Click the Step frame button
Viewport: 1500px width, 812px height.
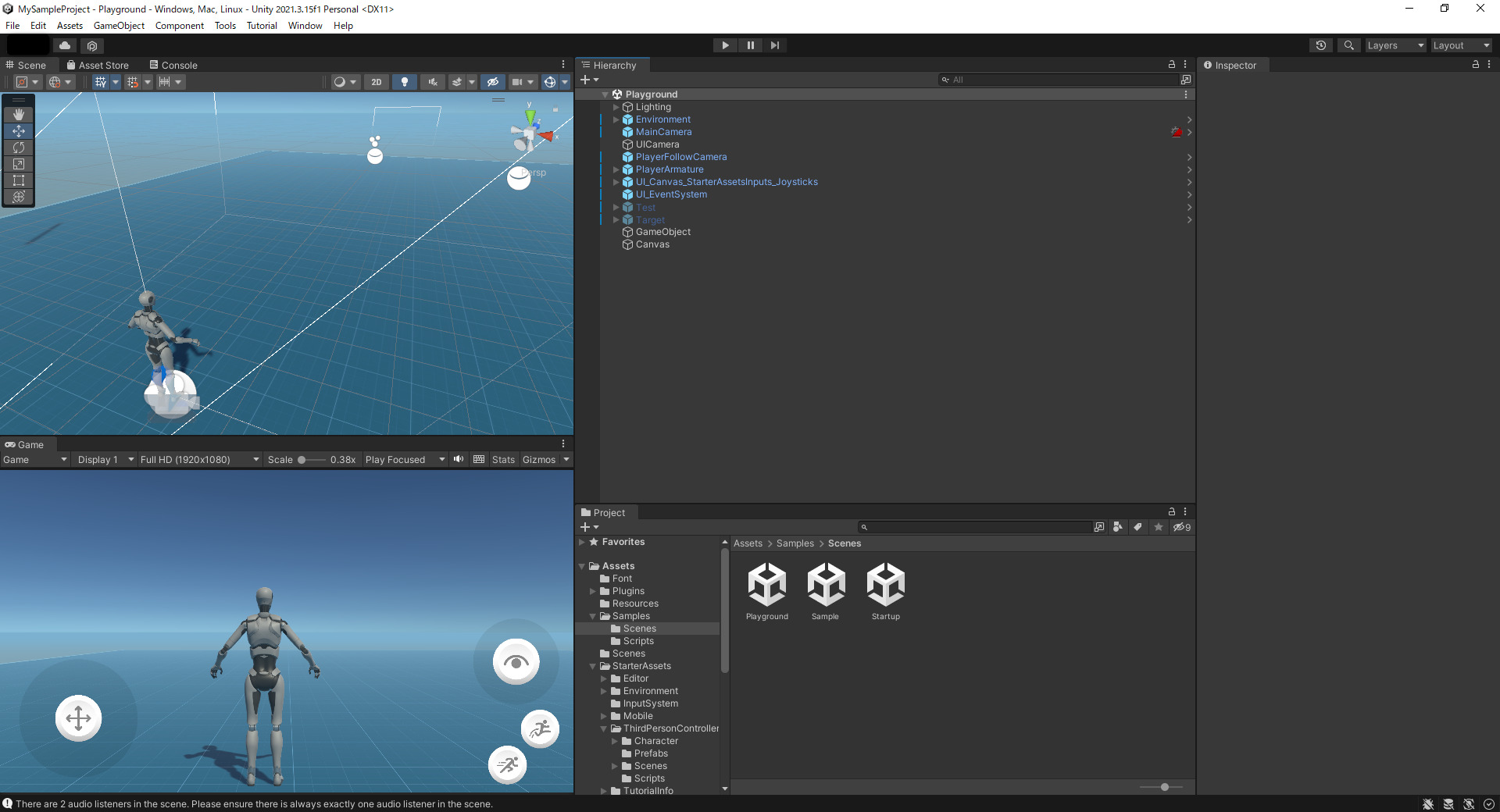[x=774, y=45]
